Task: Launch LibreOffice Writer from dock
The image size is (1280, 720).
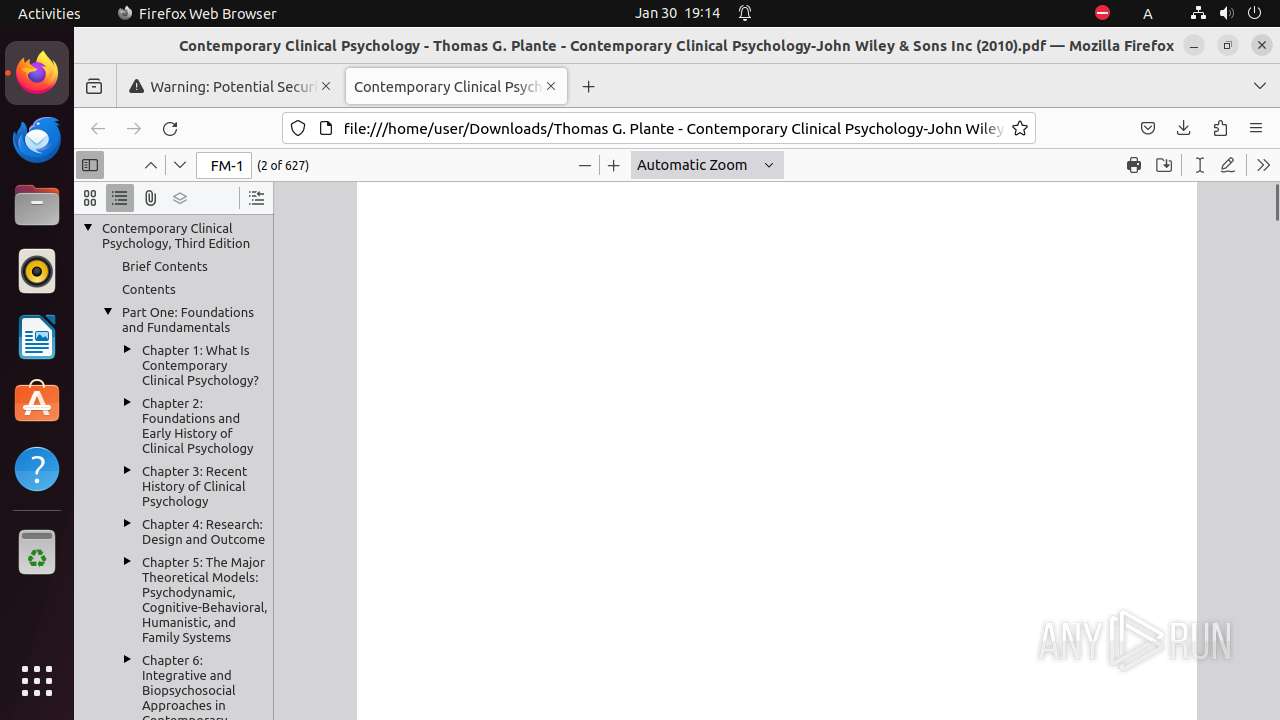Action: click(37, 337)
